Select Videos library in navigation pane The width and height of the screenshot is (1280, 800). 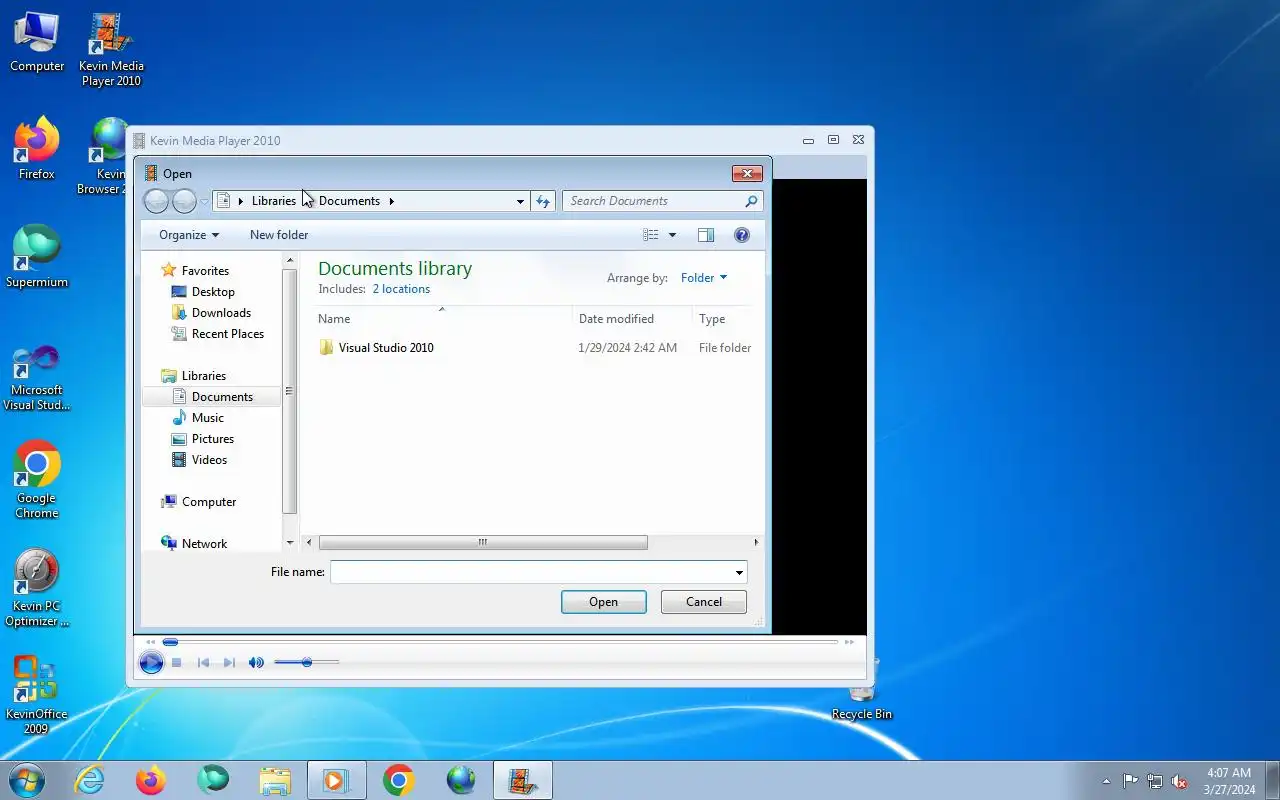(x=209, y=460)
